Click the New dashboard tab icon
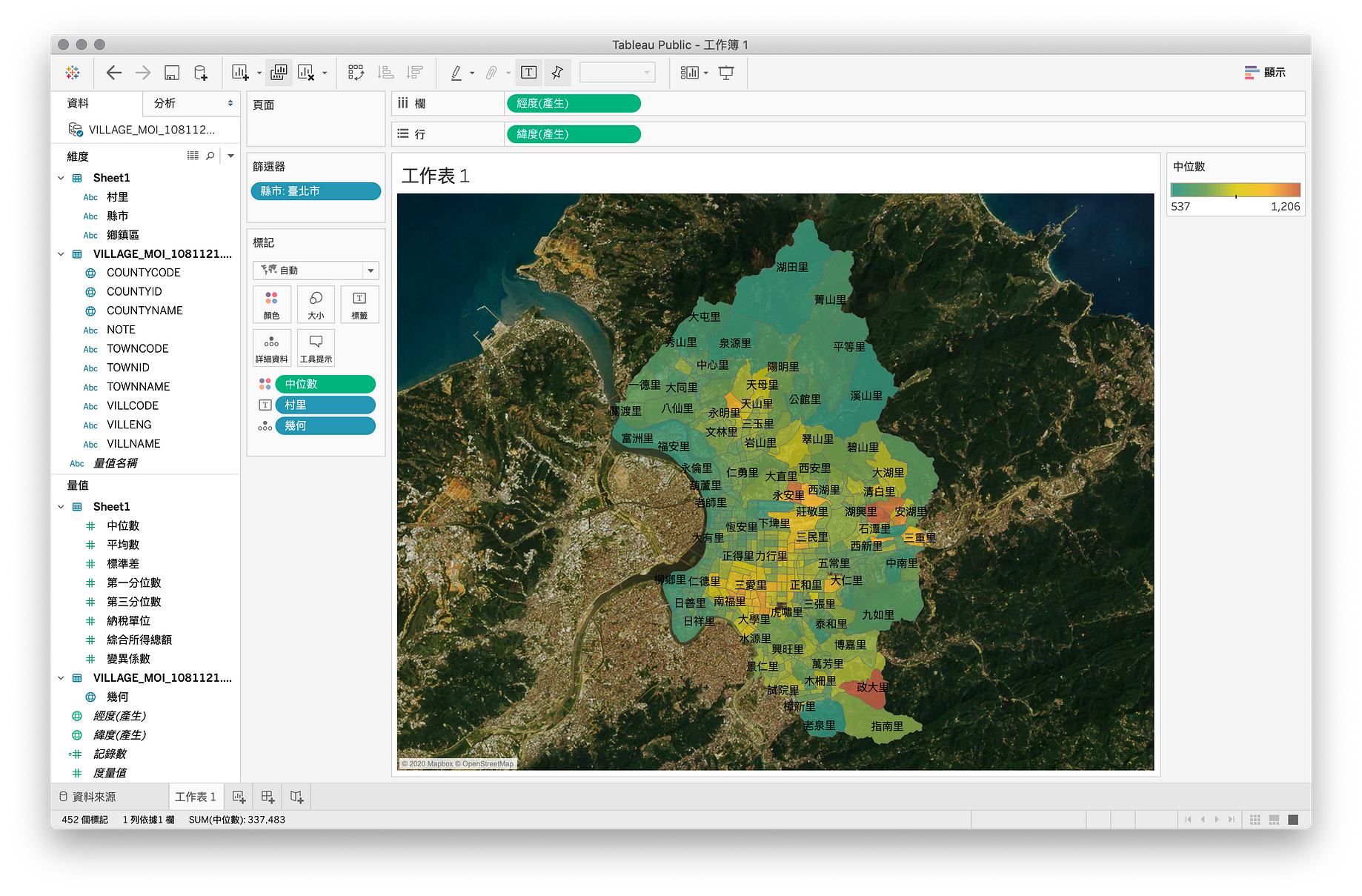 point(268,797)
